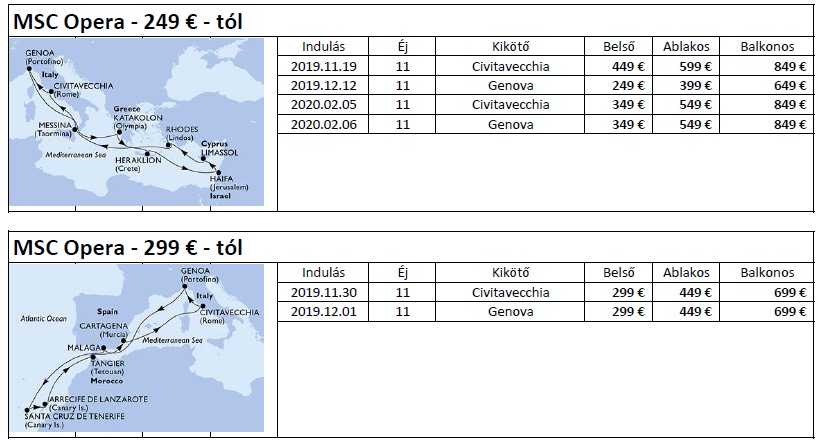Click 849 € Balkonos price for 2019.11.19

tap(790, 66)
